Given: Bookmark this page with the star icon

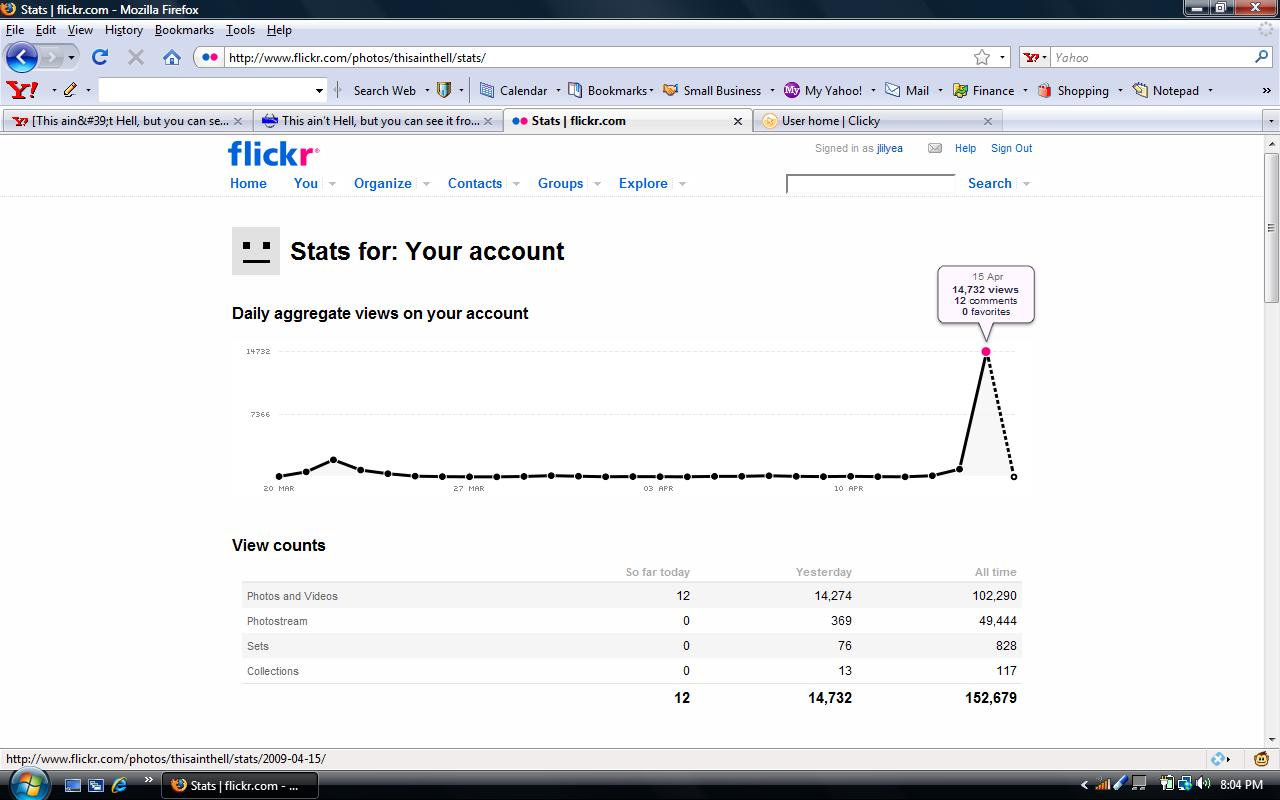Looking at the screenshot, I should (x=982, y=57).
